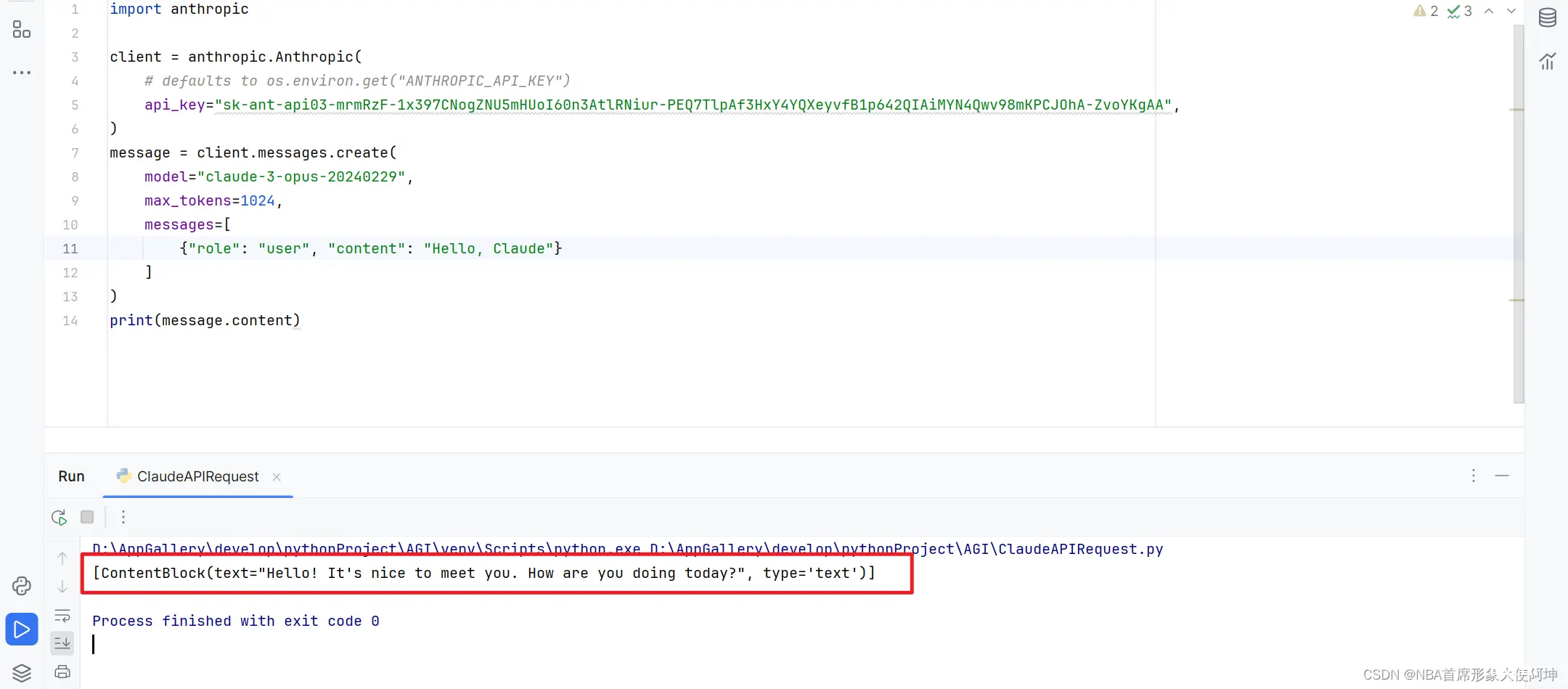The height and width of the screenshot is (689, 1568).
Task: Click the ContentBlock output line in console
Action: [483, 573]
